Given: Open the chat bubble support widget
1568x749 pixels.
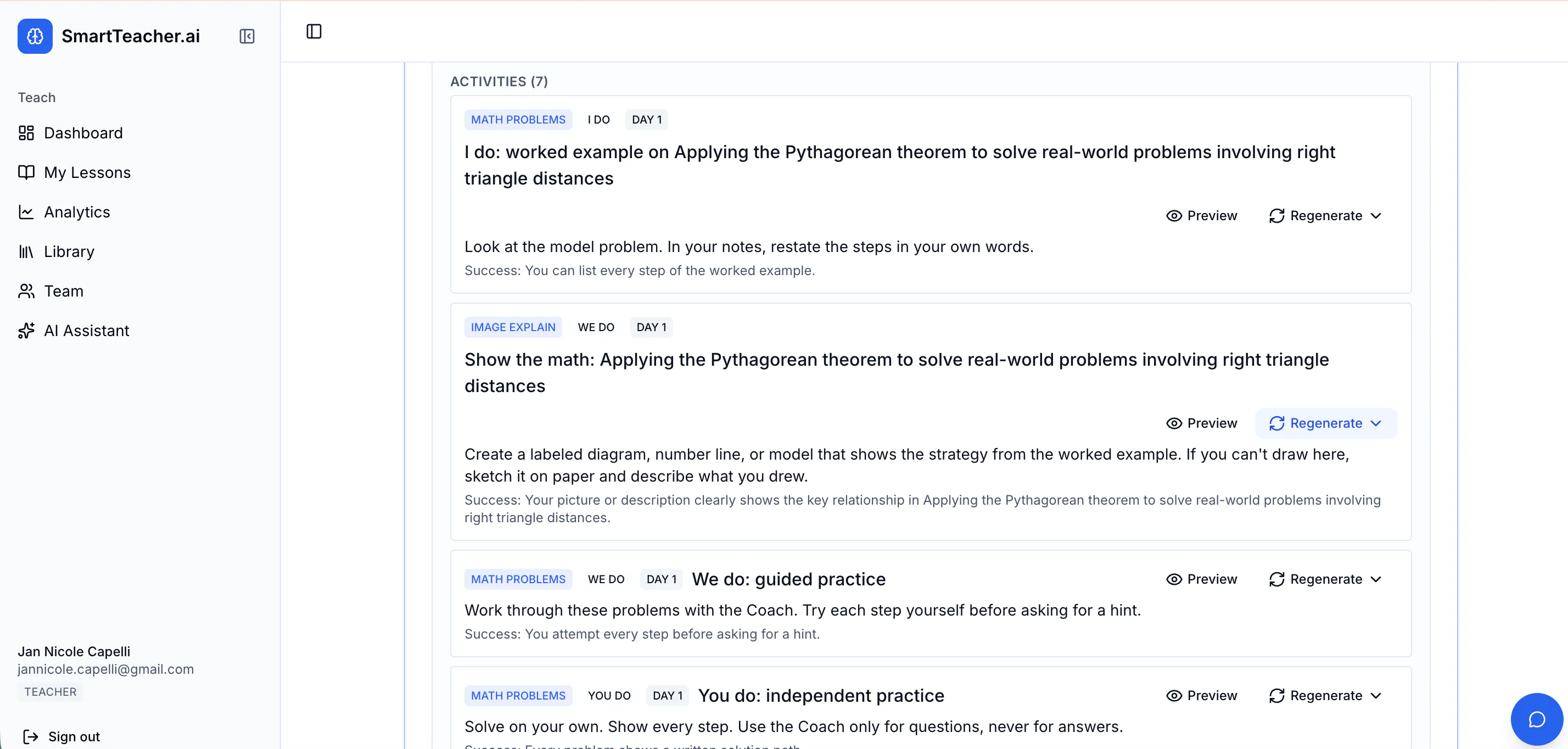Looking at the screenshot, I should click(x=1537, y=719).
